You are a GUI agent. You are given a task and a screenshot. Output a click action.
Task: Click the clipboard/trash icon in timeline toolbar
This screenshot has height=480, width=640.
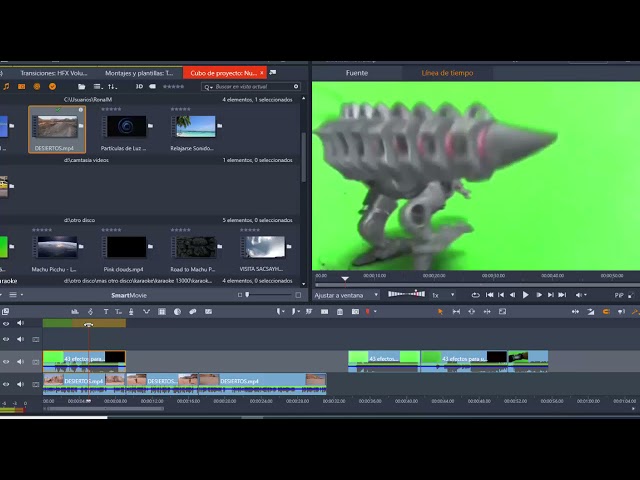pos(340,311)
